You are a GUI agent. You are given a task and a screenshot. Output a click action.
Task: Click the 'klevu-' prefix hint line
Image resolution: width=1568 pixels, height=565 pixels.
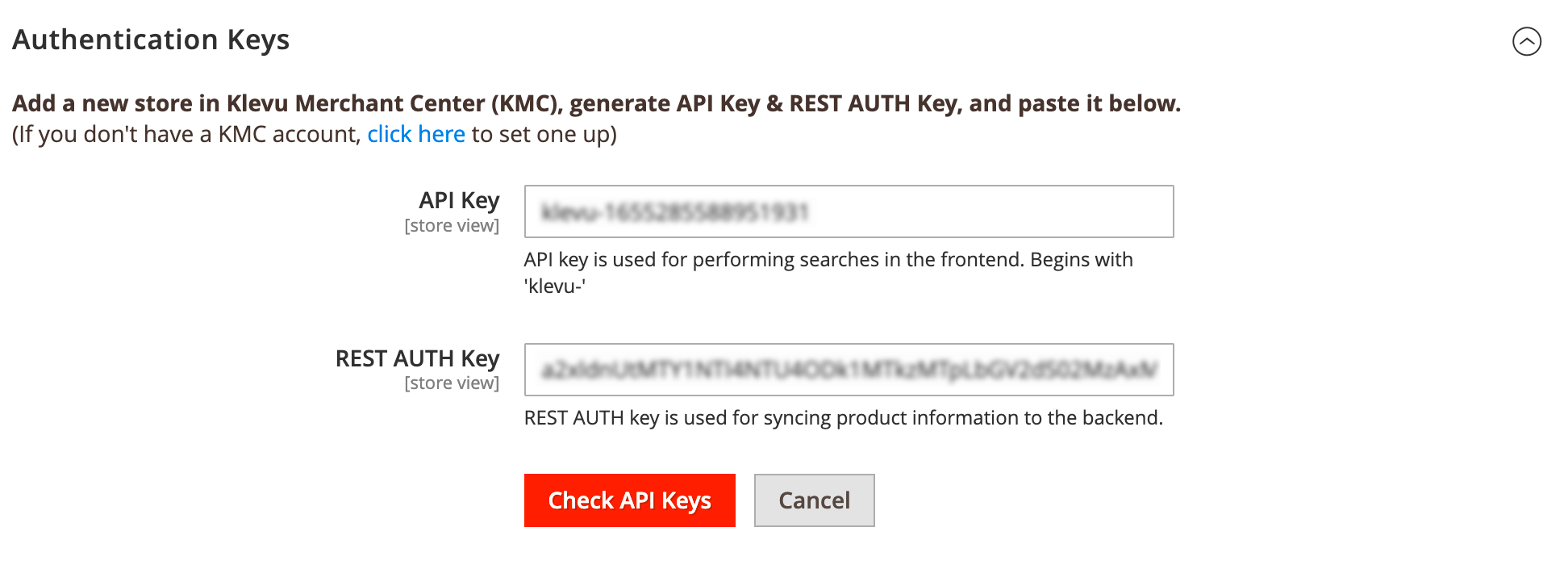click(555, 287)
